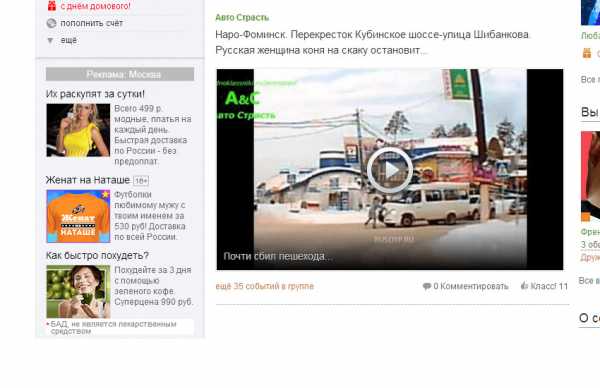
Task: Click the red gift icon beside с днём домового
Action: click(52, 6)
